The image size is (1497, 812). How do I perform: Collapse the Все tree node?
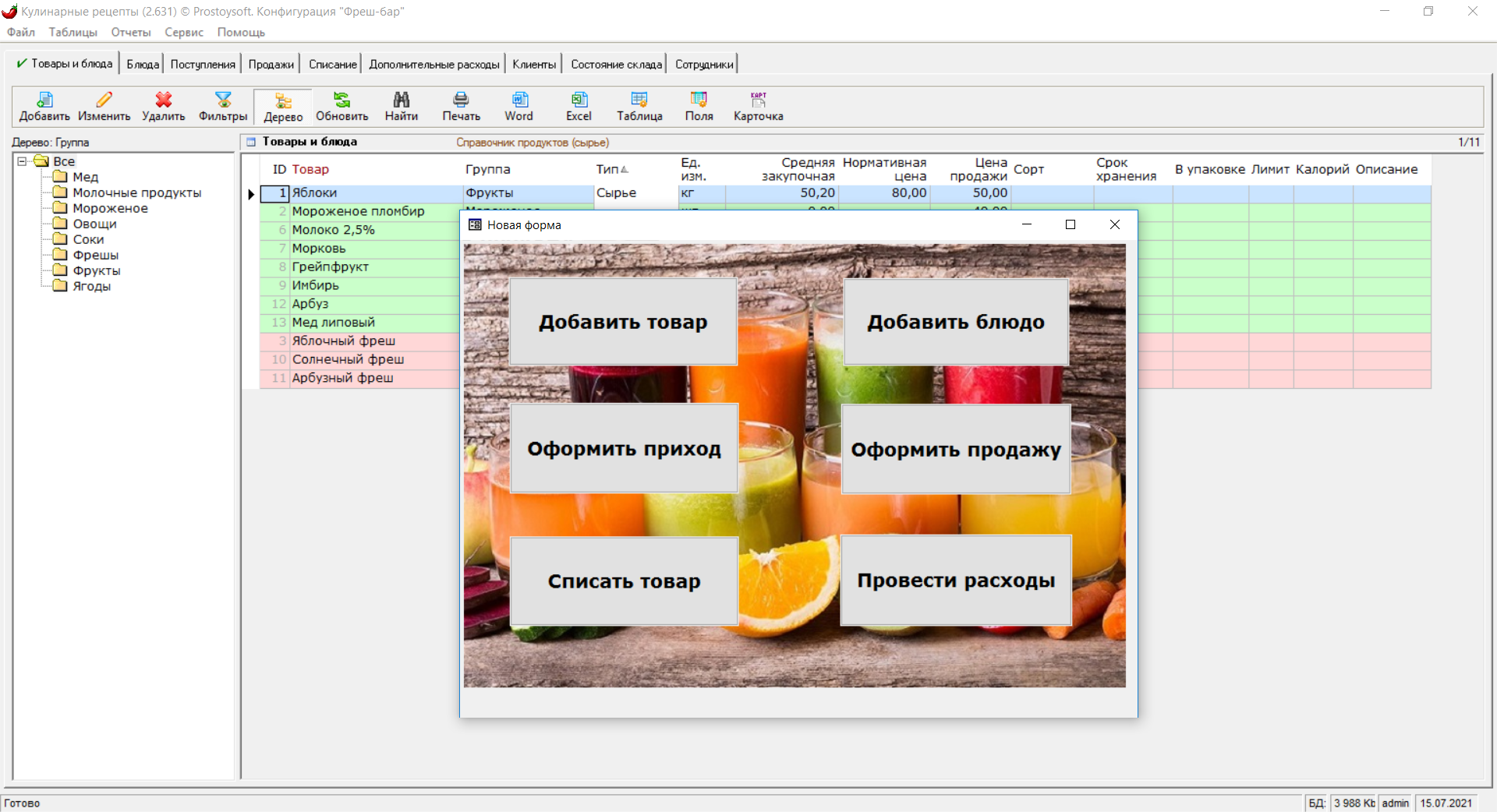[x=23, y=161]
